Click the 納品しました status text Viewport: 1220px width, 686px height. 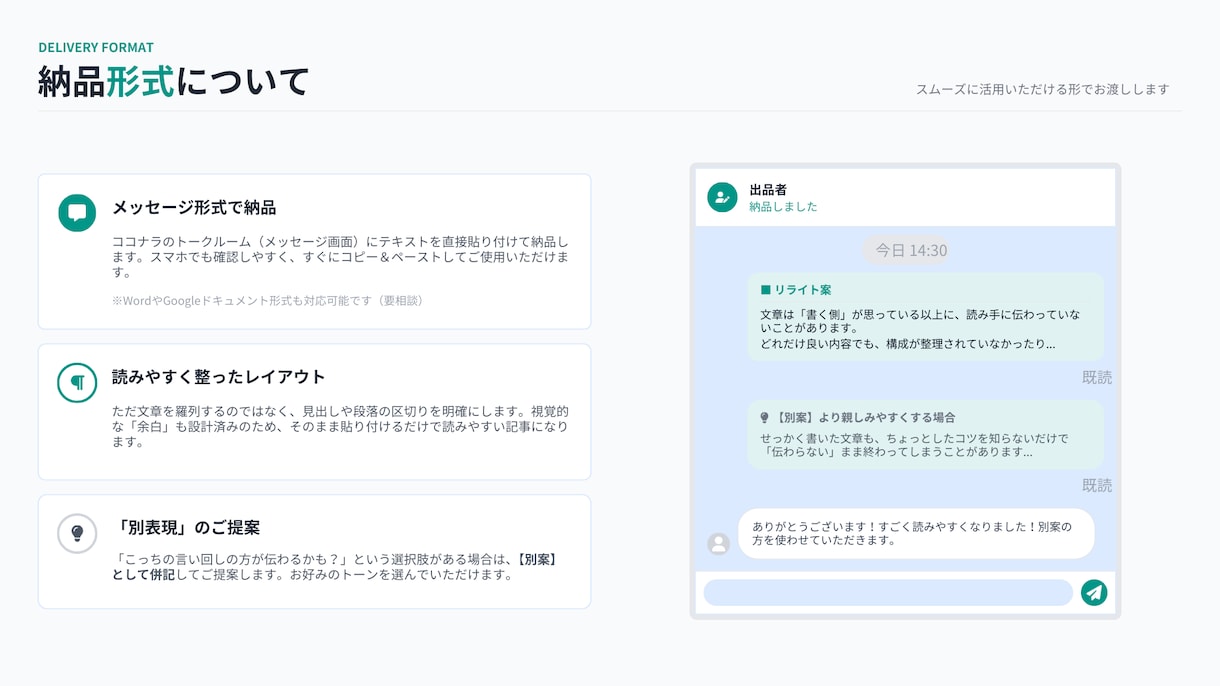(x=783, y=207)
